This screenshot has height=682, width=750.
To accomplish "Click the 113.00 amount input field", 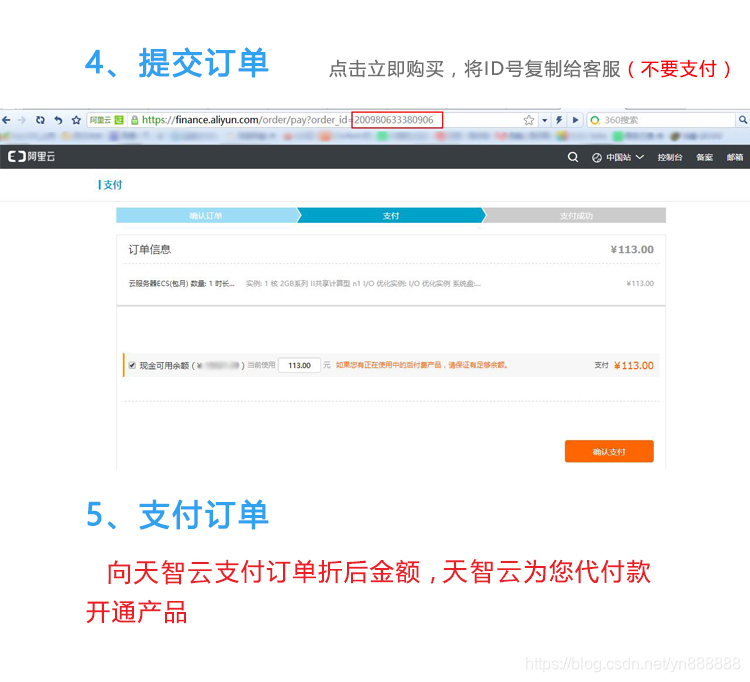I will pos(299,365).
